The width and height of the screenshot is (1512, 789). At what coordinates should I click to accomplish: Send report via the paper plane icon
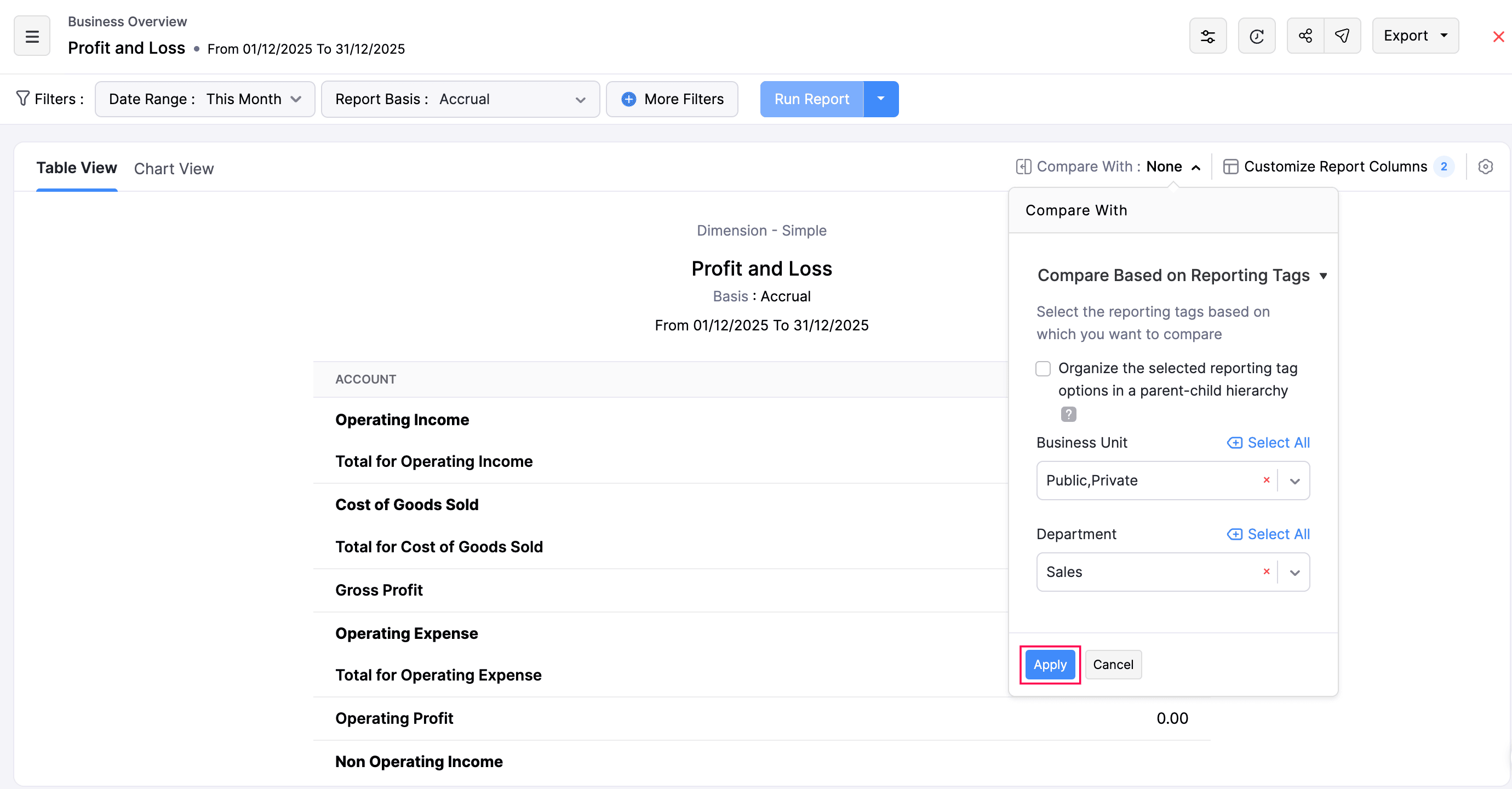1343,35
